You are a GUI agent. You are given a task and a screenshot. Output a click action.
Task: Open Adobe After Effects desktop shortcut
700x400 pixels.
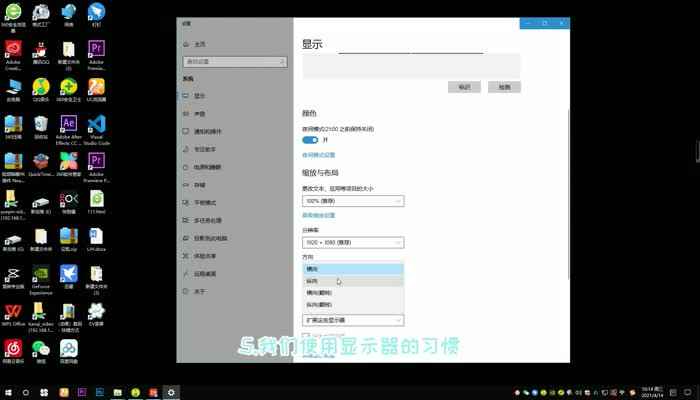coord(69,125)
